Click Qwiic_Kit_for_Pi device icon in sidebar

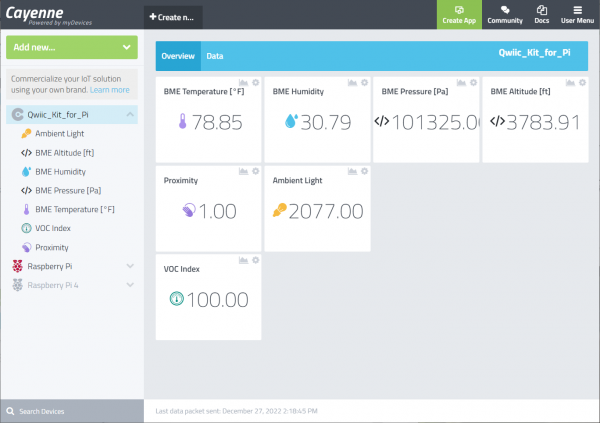point(18,114)
